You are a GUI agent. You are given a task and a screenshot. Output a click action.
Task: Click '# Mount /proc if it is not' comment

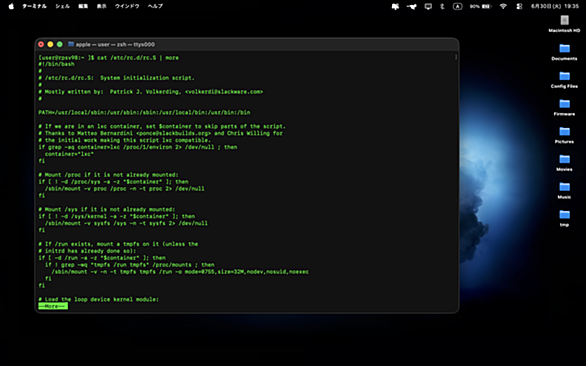coord(108,175)
